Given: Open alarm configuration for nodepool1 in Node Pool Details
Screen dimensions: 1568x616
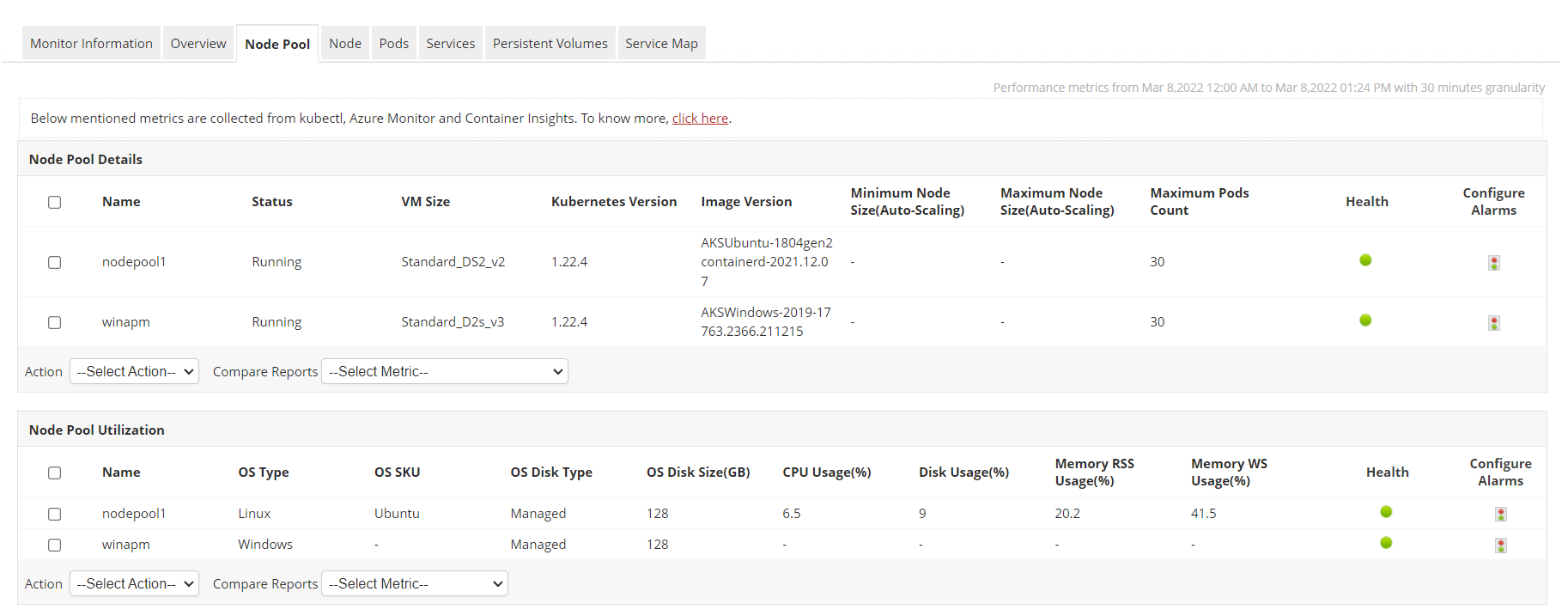Looking at the screenshot, I should pyautogui.click(x=1493, y=263).
